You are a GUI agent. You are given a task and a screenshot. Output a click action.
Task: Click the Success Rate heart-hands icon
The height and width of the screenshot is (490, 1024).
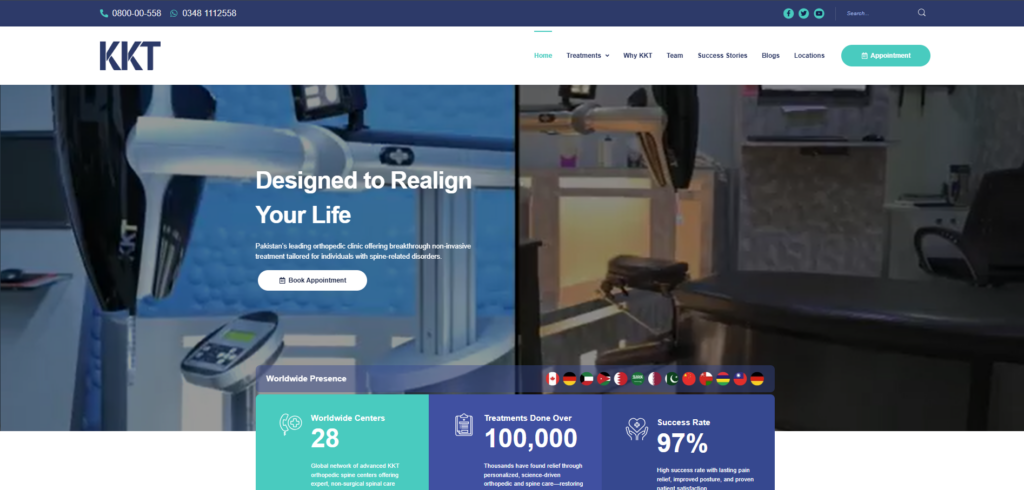(637, 429)
